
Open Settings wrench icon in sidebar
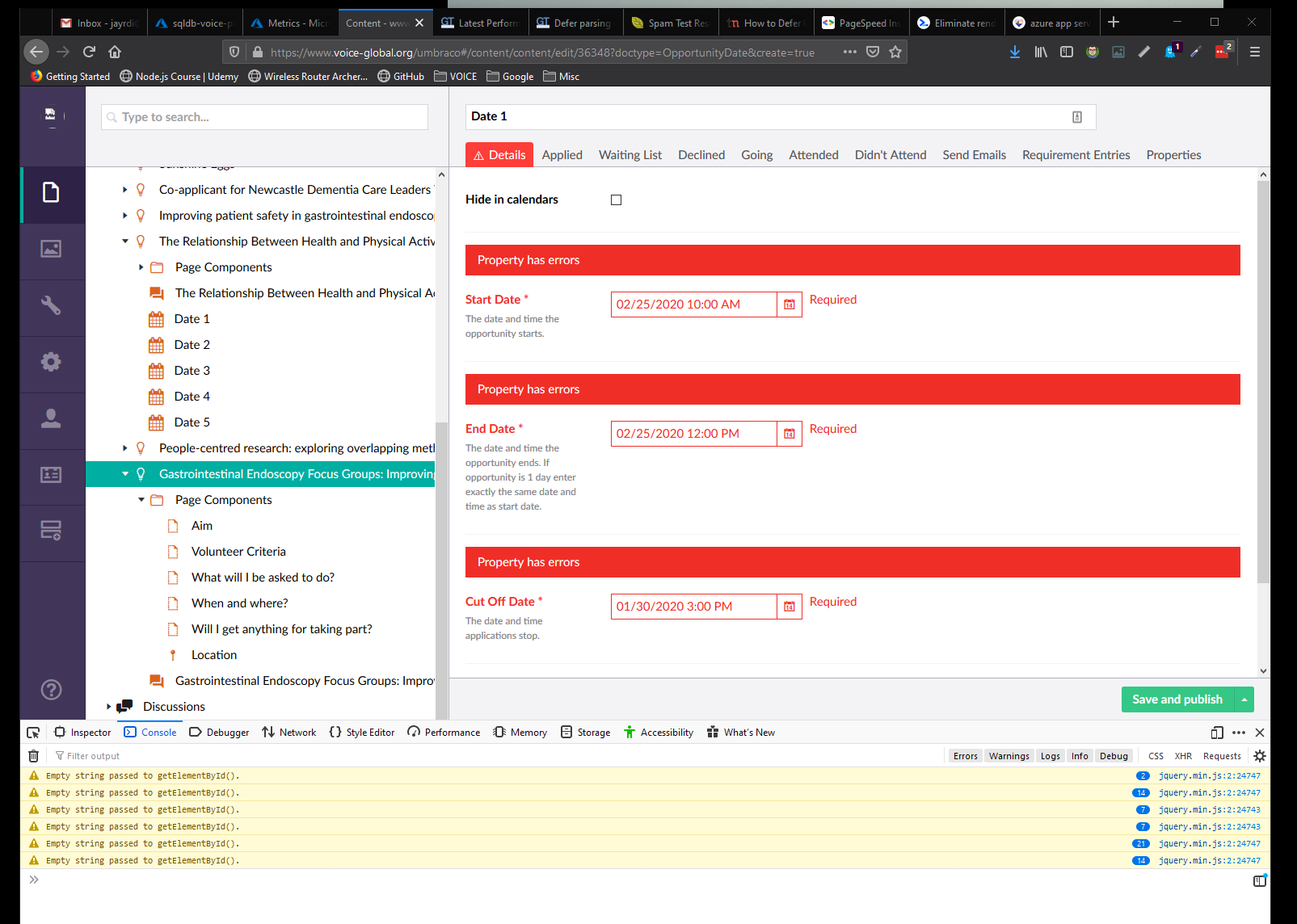click(x=51, y=306)
